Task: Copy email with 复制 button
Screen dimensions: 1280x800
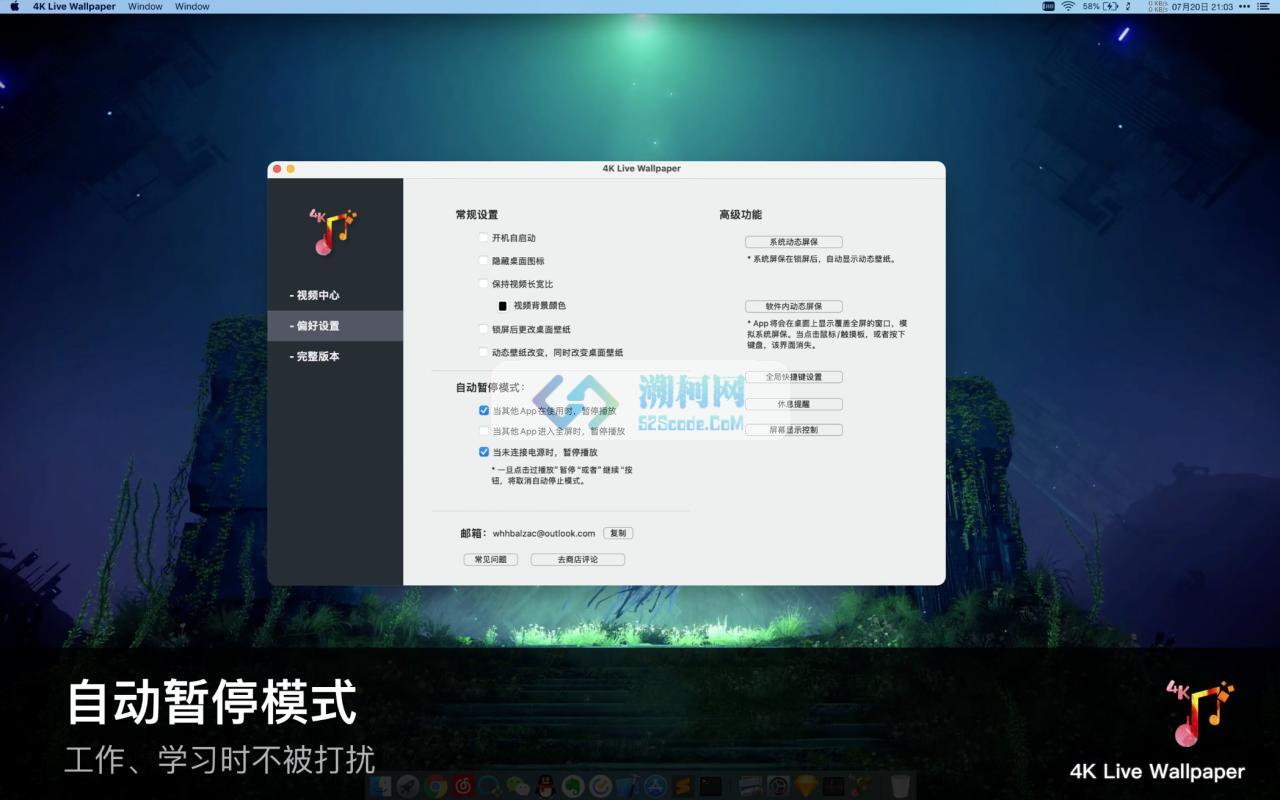Action: pyautogui.click(x=618, y=533)
